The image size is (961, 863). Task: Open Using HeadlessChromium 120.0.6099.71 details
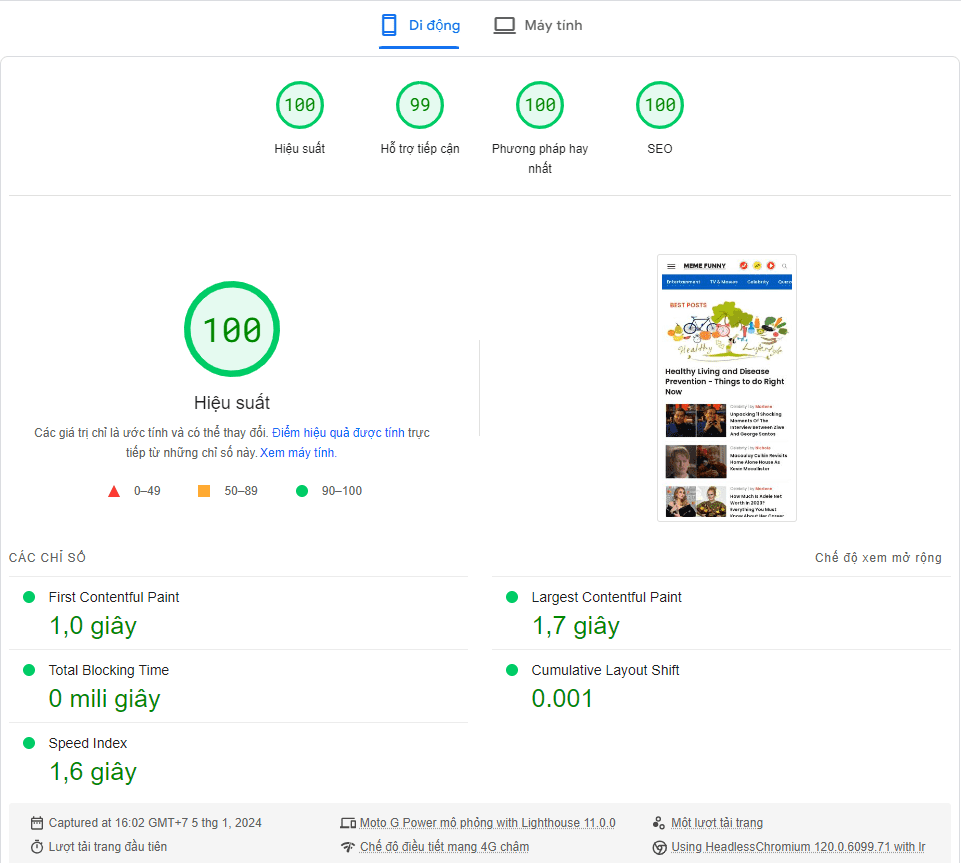[x=798, y=846]
